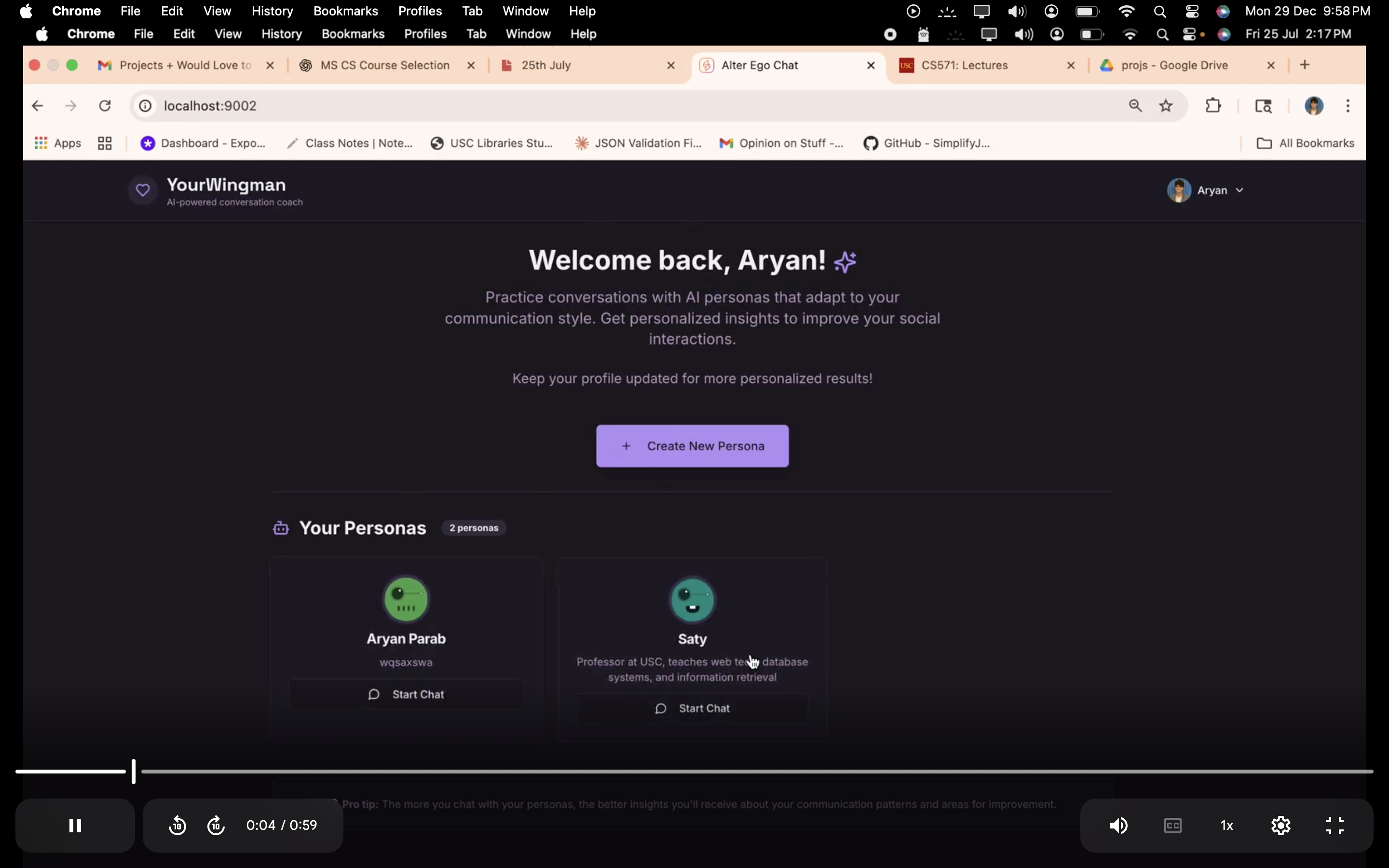This screenshot has width=1389, height=868.
Task: Click the site info icon in the address bar
Action: pyautogui.click(x=146, y=106)
